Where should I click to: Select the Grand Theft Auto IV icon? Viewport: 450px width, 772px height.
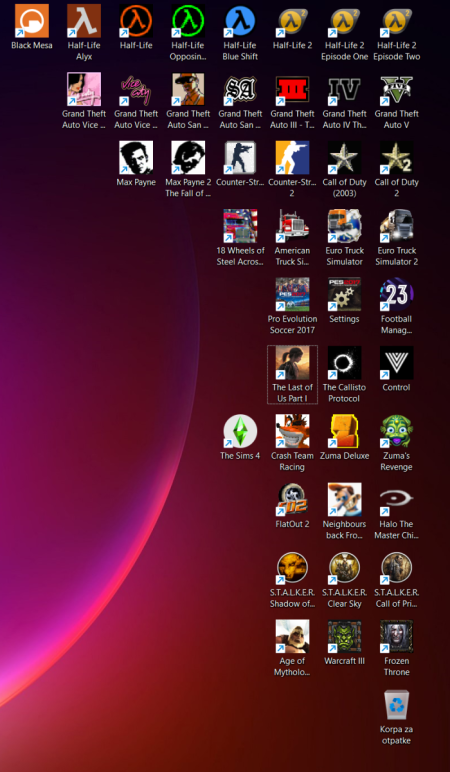345,89
